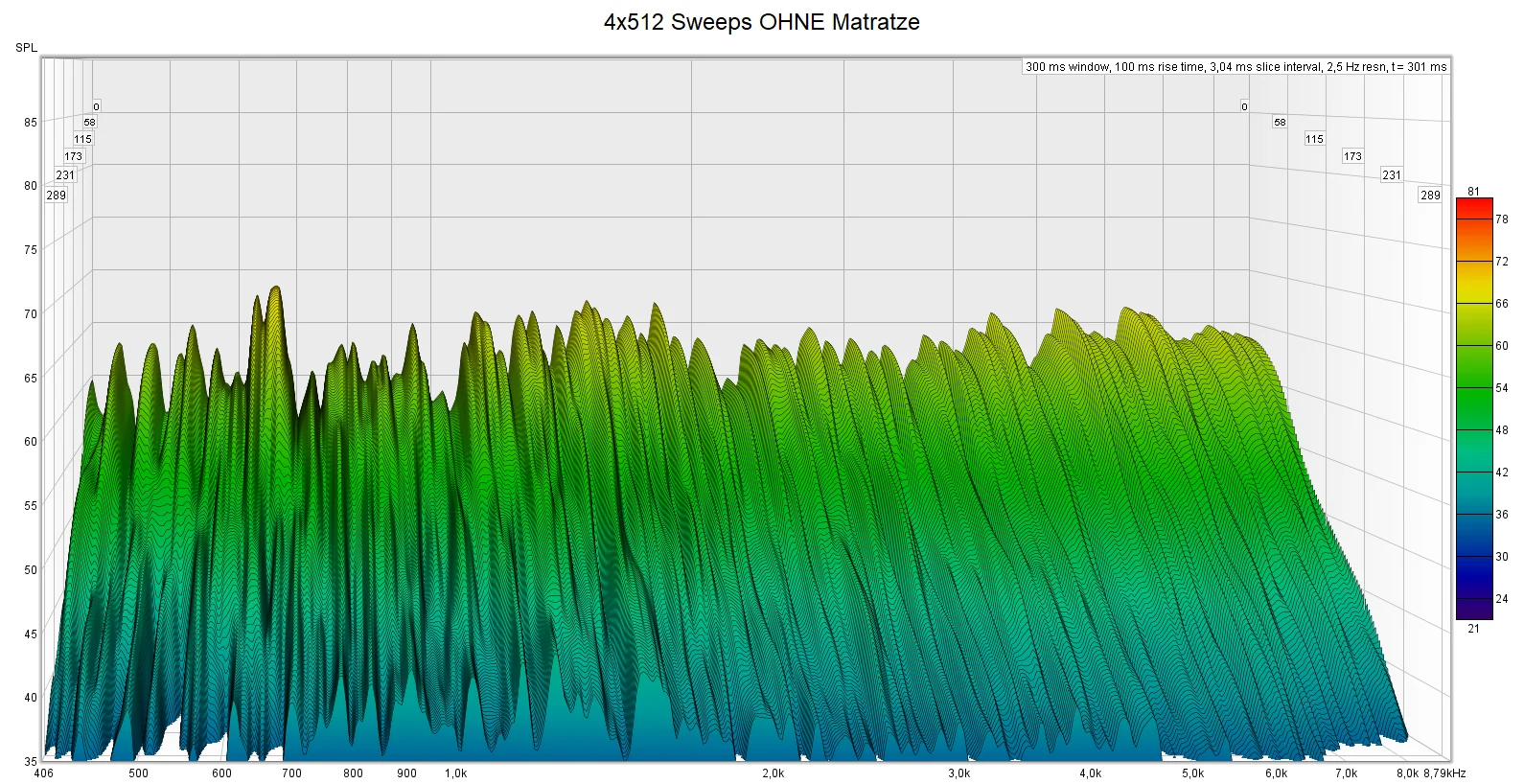Click the 500 label on the frequency axis

click(x=139, y=773)
